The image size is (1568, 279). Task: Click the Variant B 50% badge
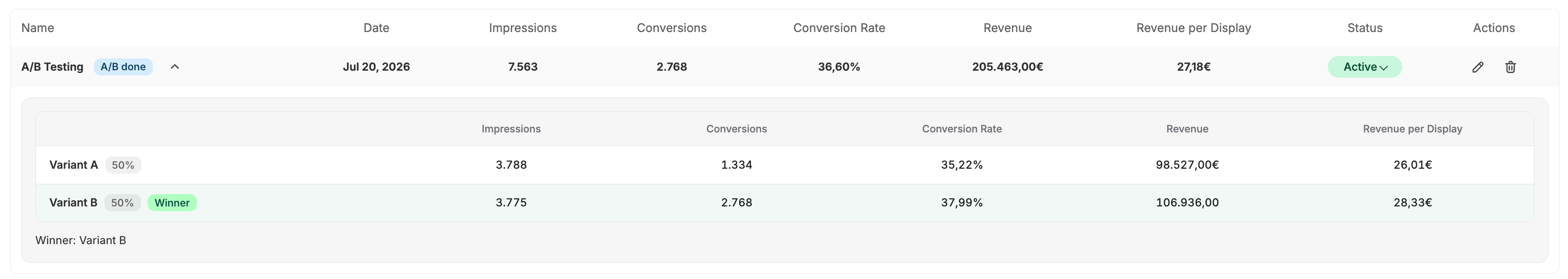pos(122,203)
